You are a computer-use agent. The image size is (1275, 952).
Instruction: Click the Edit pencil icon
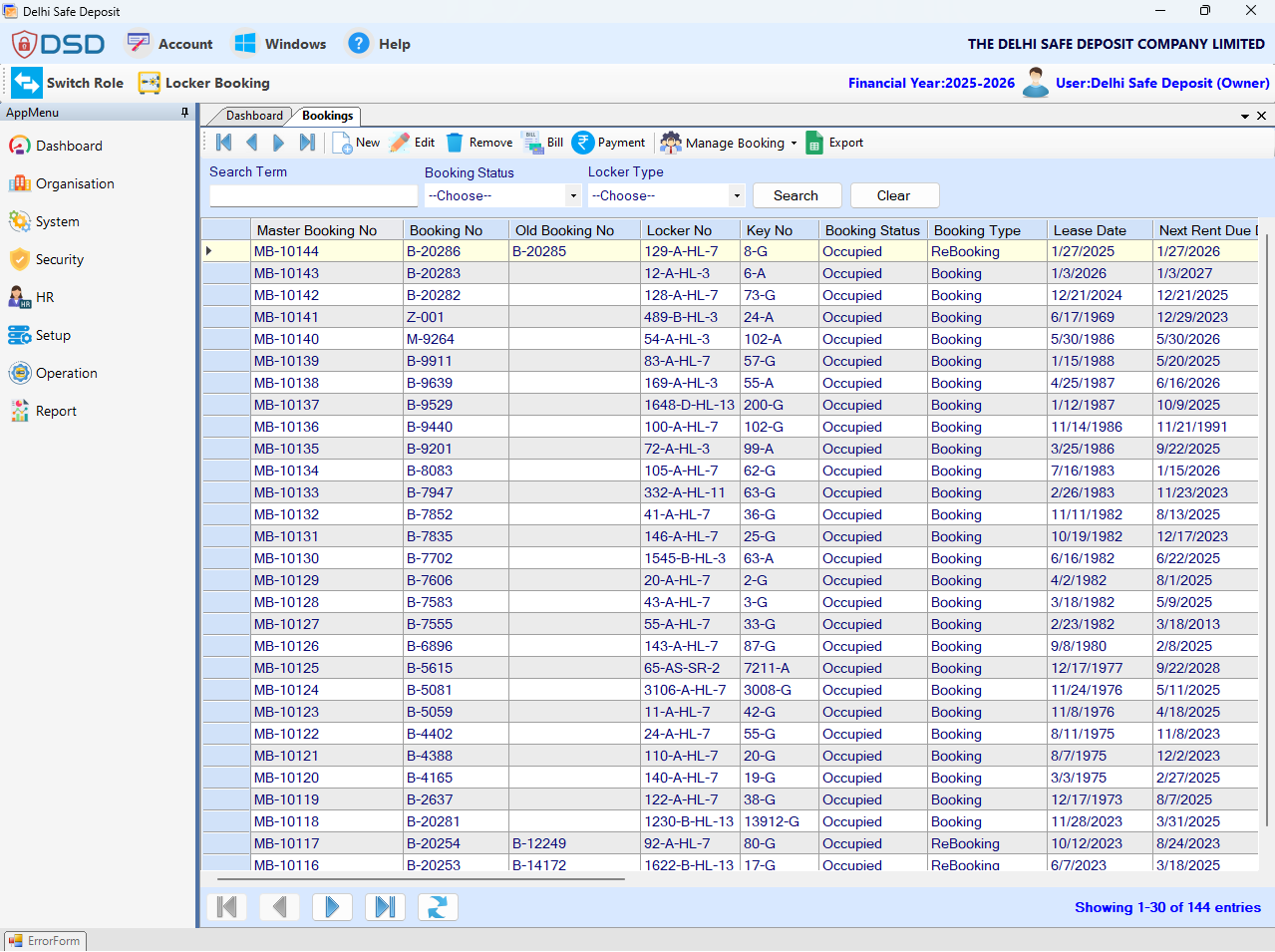[400, 143]
